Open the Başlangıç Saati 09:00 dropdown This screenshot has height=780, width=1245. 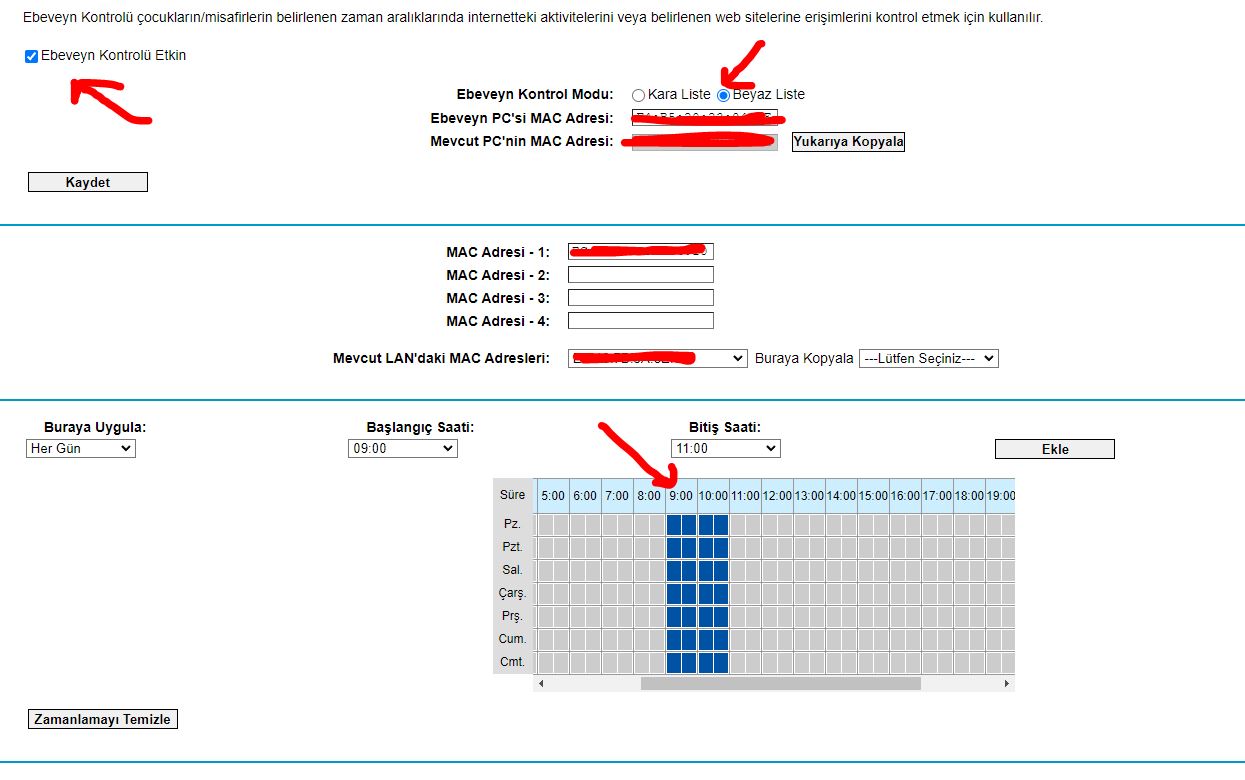point(403,449)
